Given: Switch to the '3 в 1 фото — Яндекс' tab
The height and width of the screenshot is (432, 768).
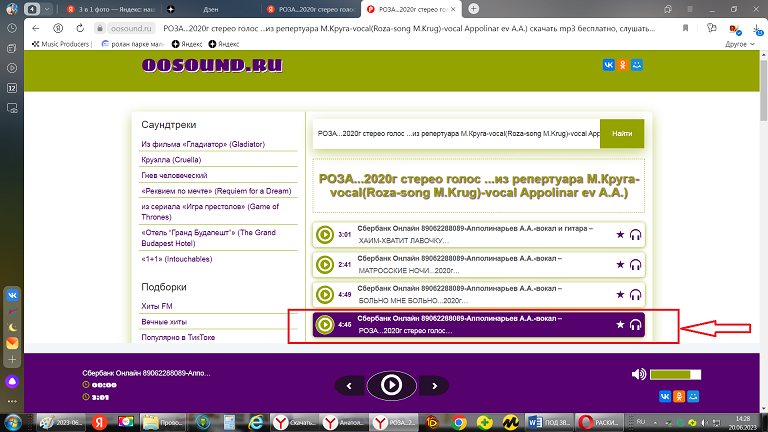Looking at the screenshot, I should 111,9.
